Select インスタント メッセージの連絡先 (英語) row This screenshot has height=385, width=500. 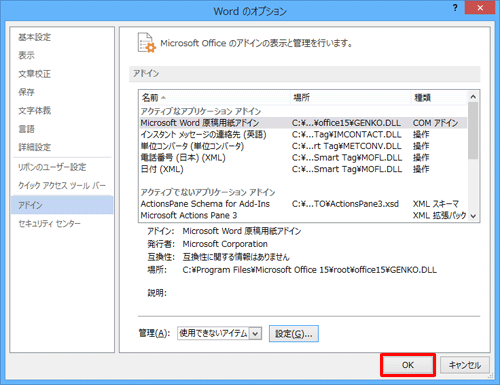coord(303,135)
